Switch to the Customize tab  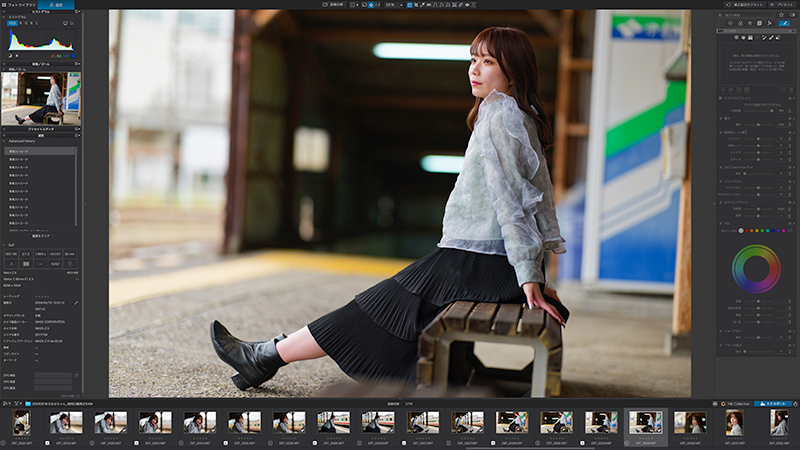tap(57, 5)
